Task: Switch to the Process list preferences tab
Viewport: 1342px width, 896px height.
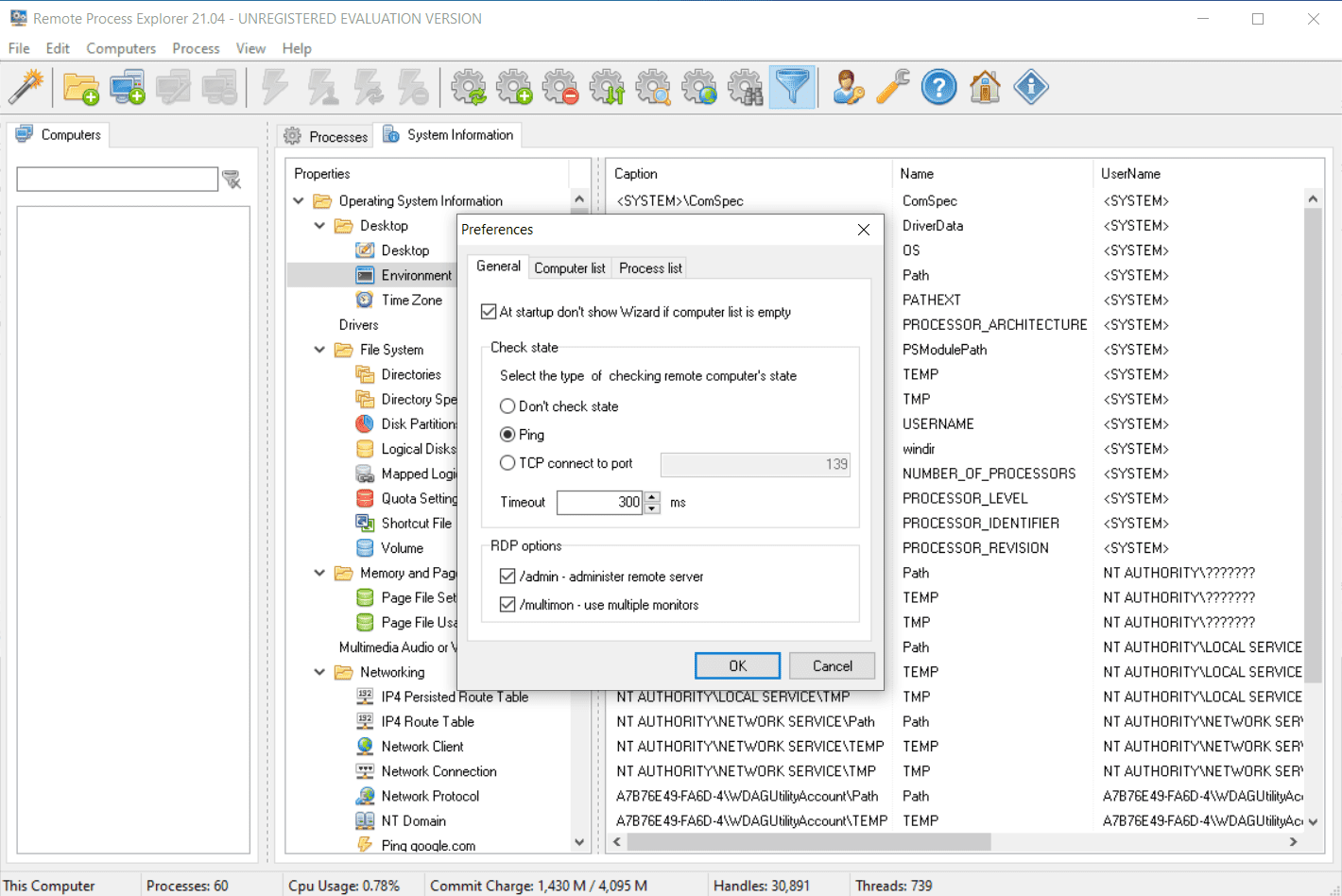Action: coord(650,268)
